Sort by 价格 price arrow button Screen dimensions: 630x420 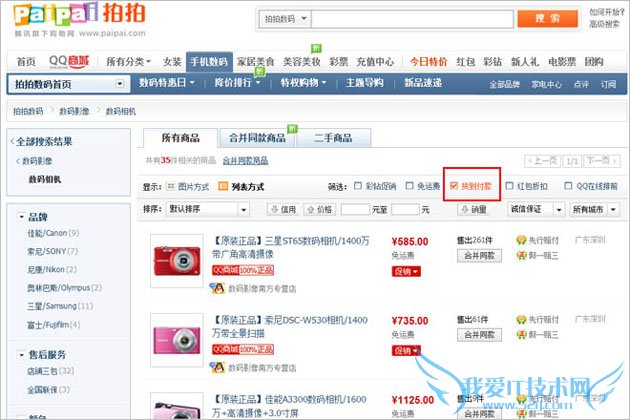(x=320, y=209)
